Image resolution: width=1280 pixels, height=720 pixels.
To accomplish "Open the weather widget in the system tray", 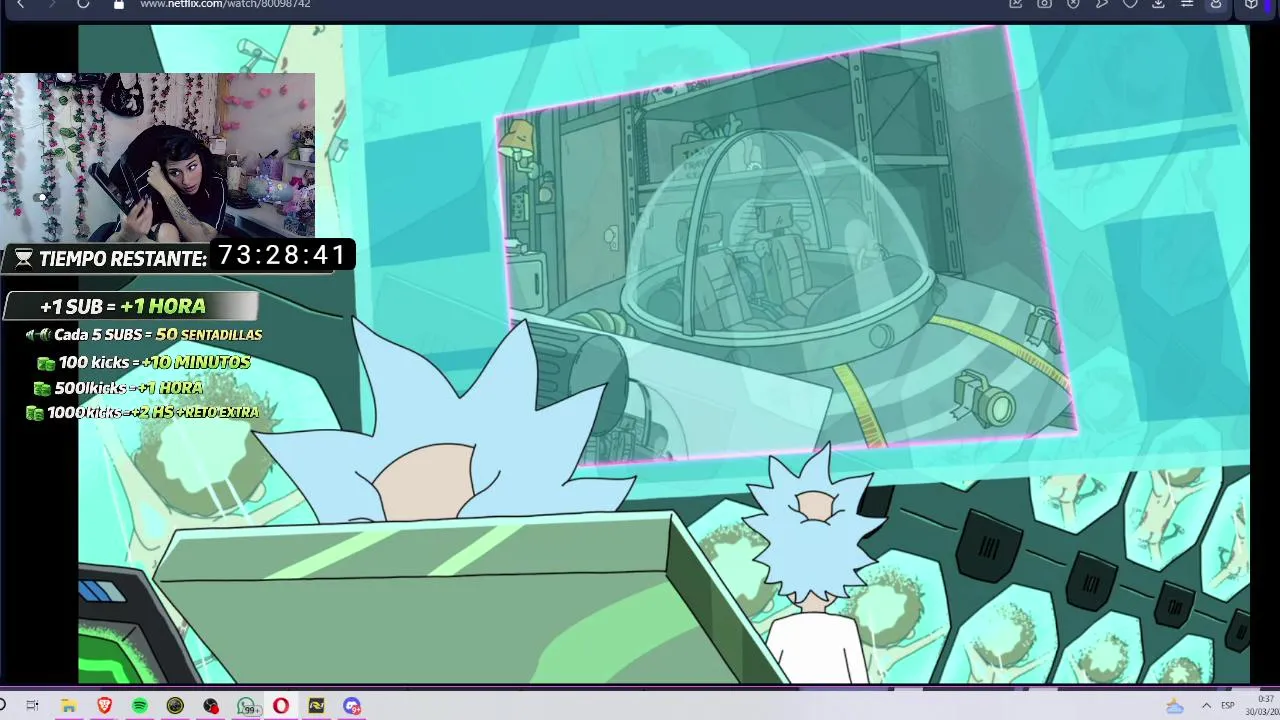I will [x=1175, y=706].
